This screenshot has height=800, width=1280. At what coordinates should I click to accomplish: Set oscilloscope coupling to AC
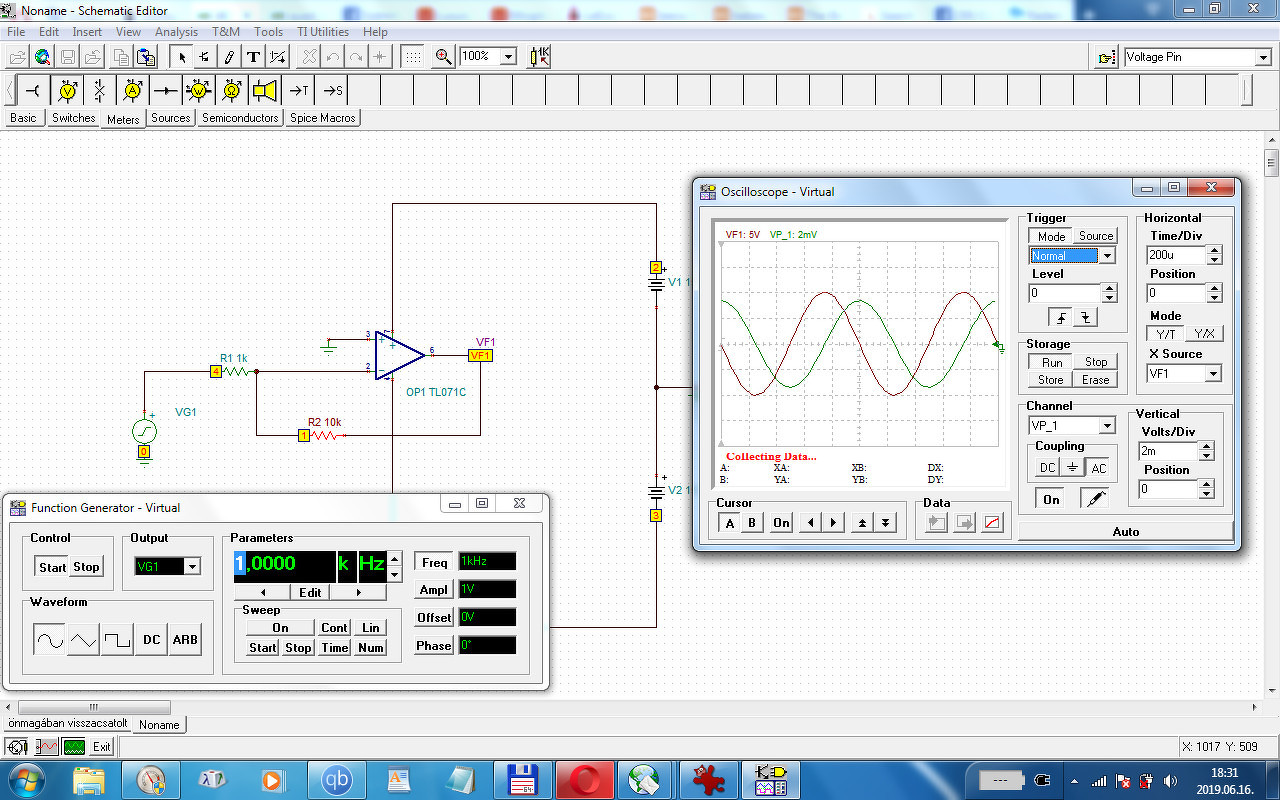pyautogui.click(x=1099, y=468)
